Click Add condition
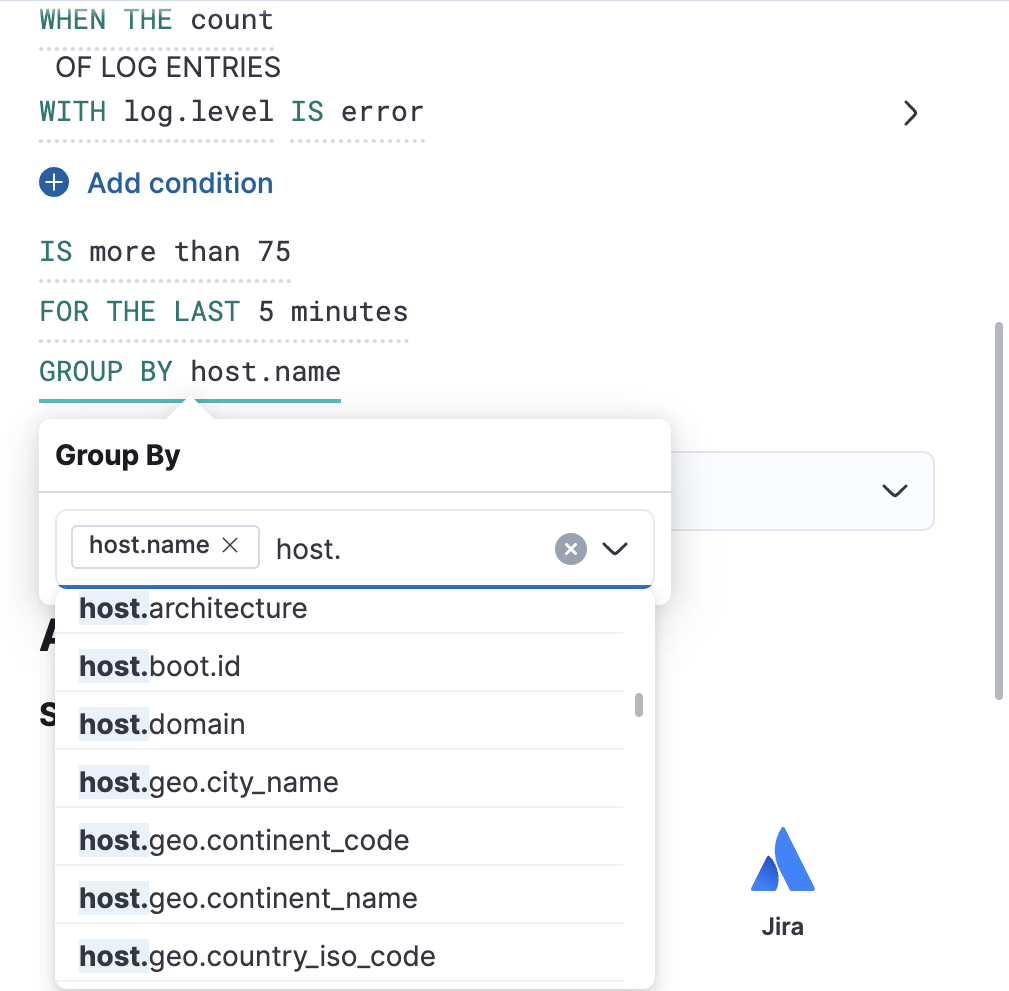 click(180, 182)
